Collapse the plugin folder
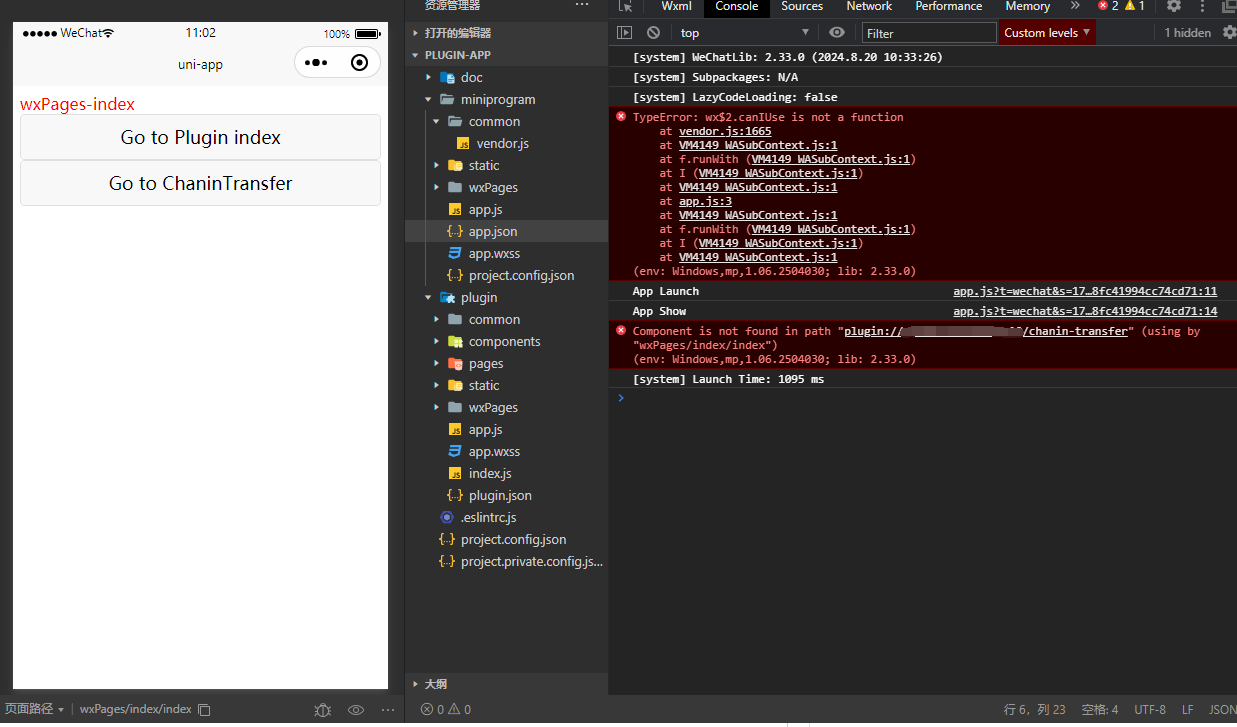 click(x=429, y=297)
